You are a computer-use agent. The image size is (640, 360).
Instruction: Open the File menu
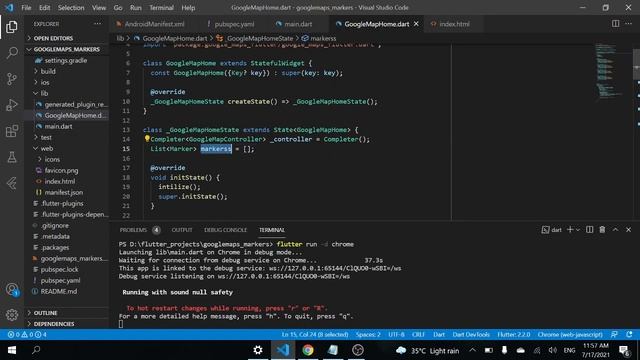[x=26, y=7]
